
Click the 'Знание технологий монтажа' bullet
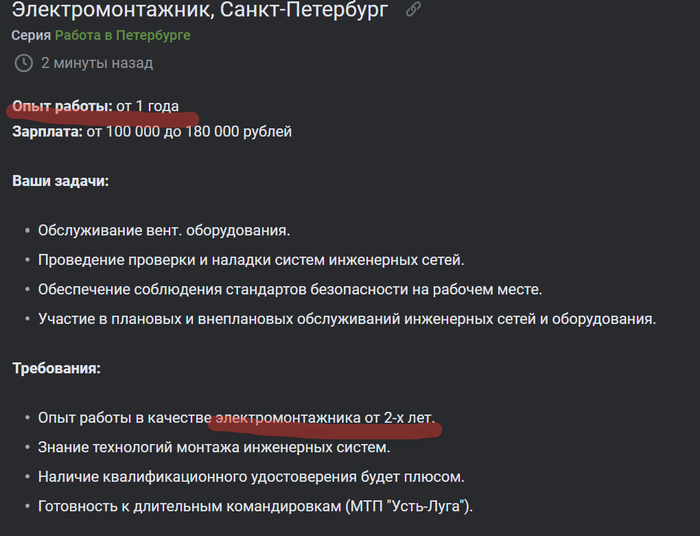214,447
